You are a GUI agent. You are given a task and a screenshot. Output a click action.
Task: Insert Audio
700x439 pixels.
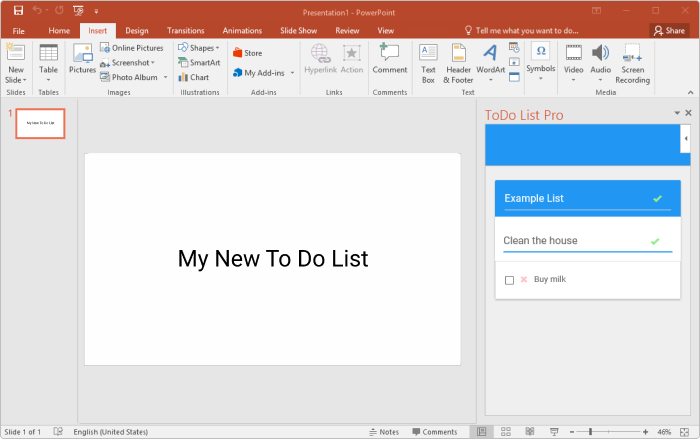tap(600, 63)
